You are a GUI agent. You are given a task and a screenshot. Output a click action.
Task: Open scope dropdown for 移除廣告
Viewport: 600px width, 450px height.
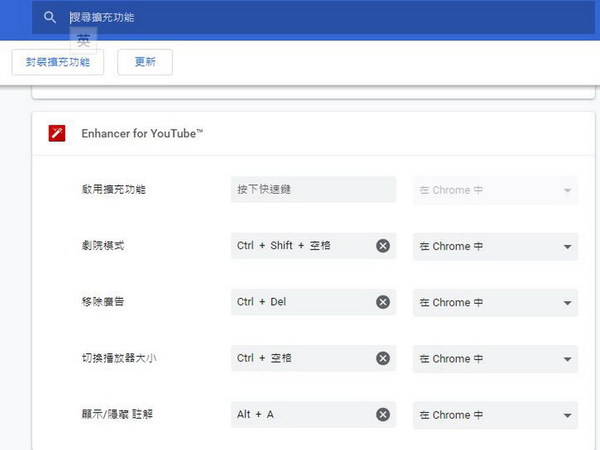pos(495,303)
